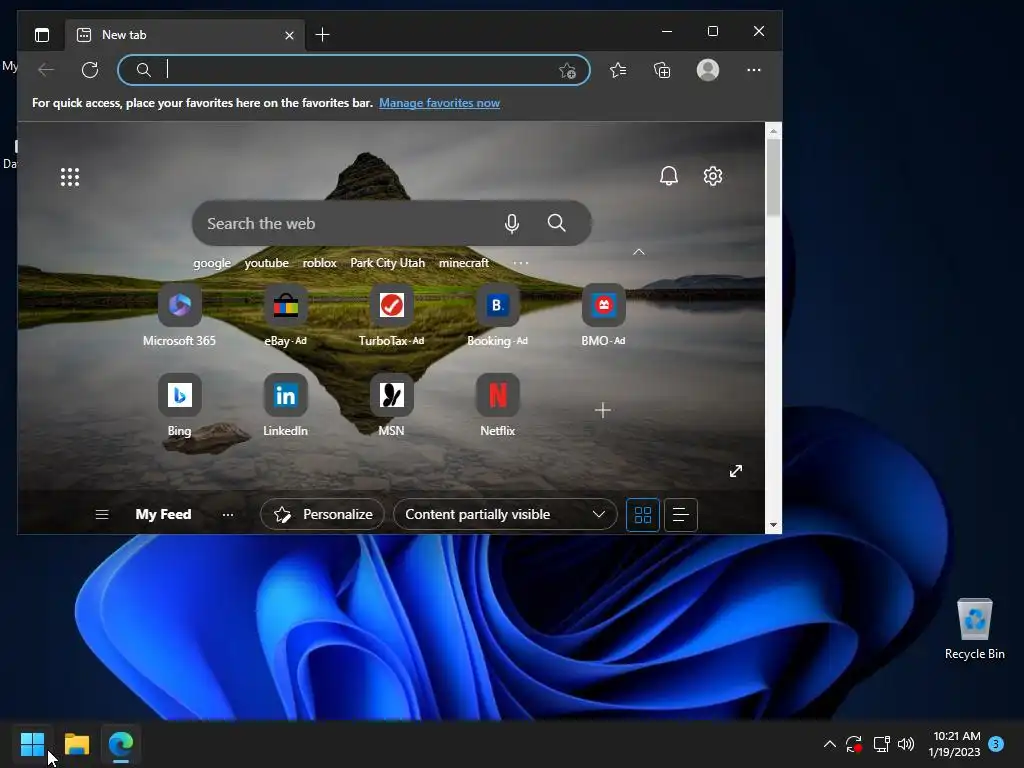
Task: Open the user profile avatar
Action: tap(708, 70)
